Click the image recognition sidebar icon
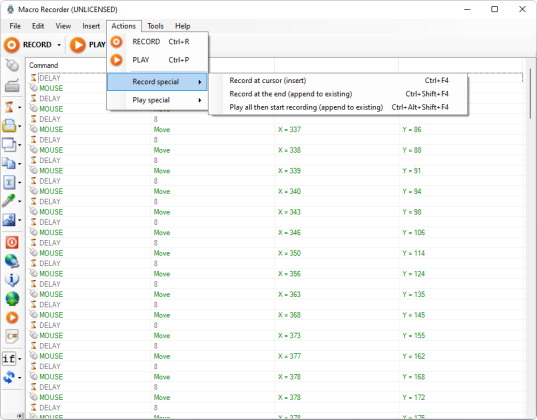This screenshot has width=537, height=420. click(9, 220)
